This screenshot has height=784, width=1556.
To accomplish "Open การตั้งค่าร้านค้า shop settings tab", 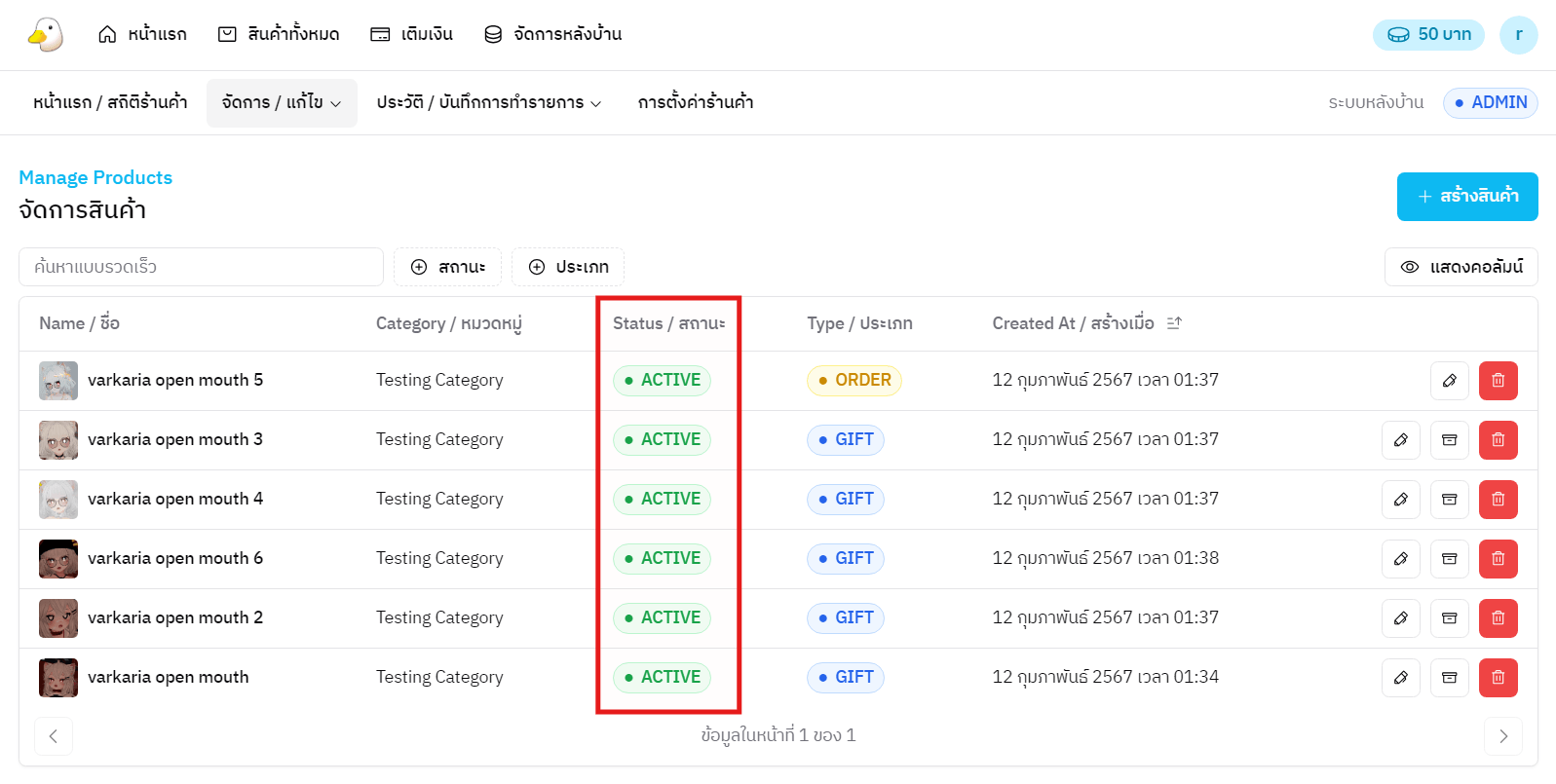I will (x=695, y=103).
